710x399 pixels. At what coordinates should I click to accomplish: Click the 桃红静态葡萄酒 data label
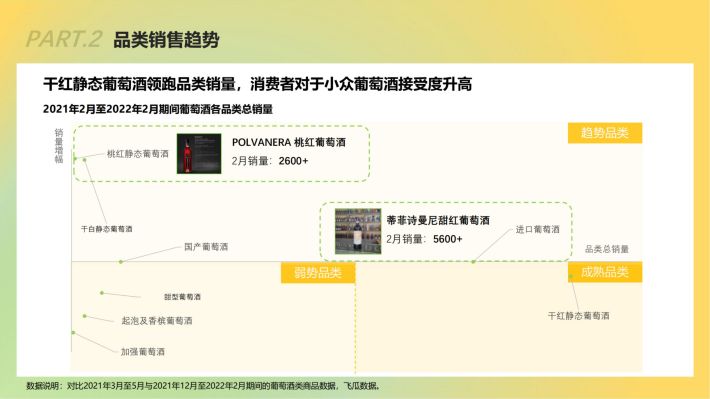tap(138, 154)
